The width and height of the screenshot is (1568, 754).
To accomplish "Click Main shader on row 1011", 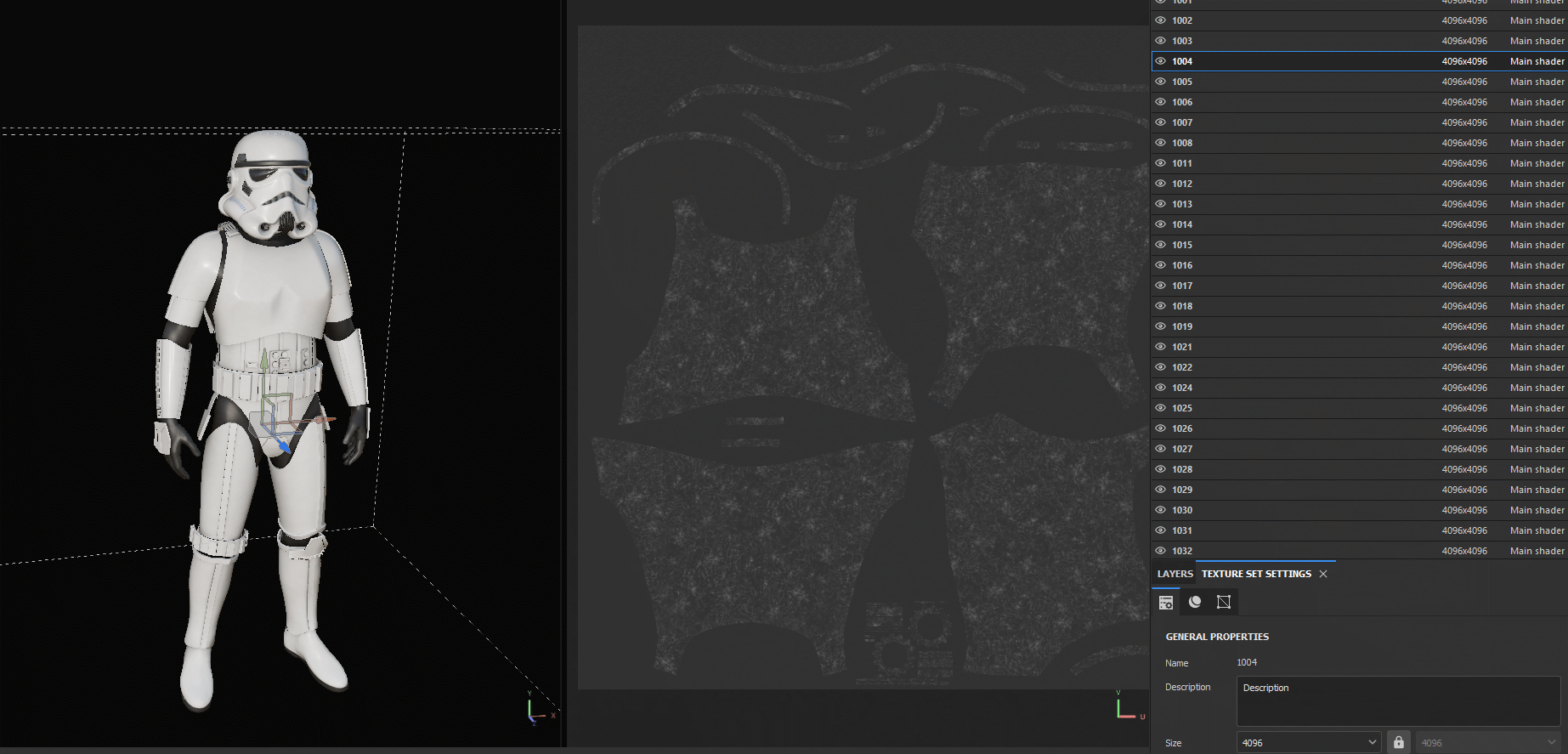I will coord(1537,163).
